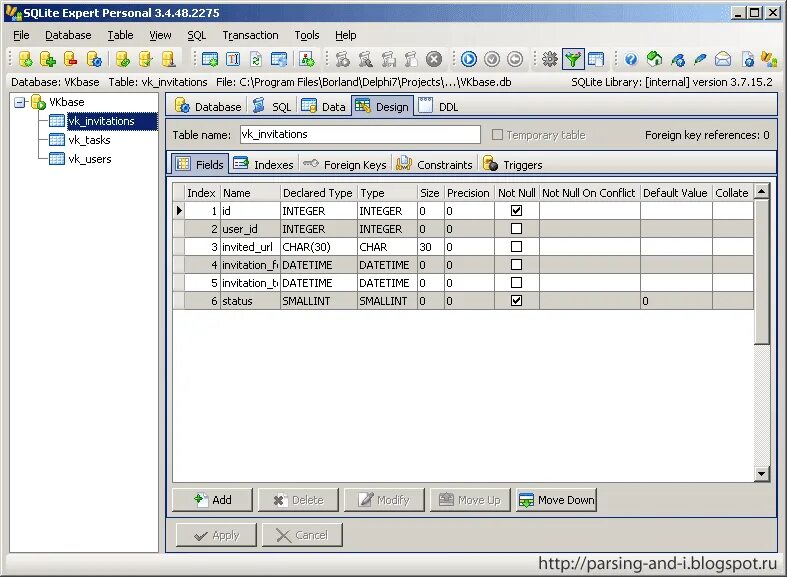Open the SQL menu
787x577 pixels.
pos(197,35)
